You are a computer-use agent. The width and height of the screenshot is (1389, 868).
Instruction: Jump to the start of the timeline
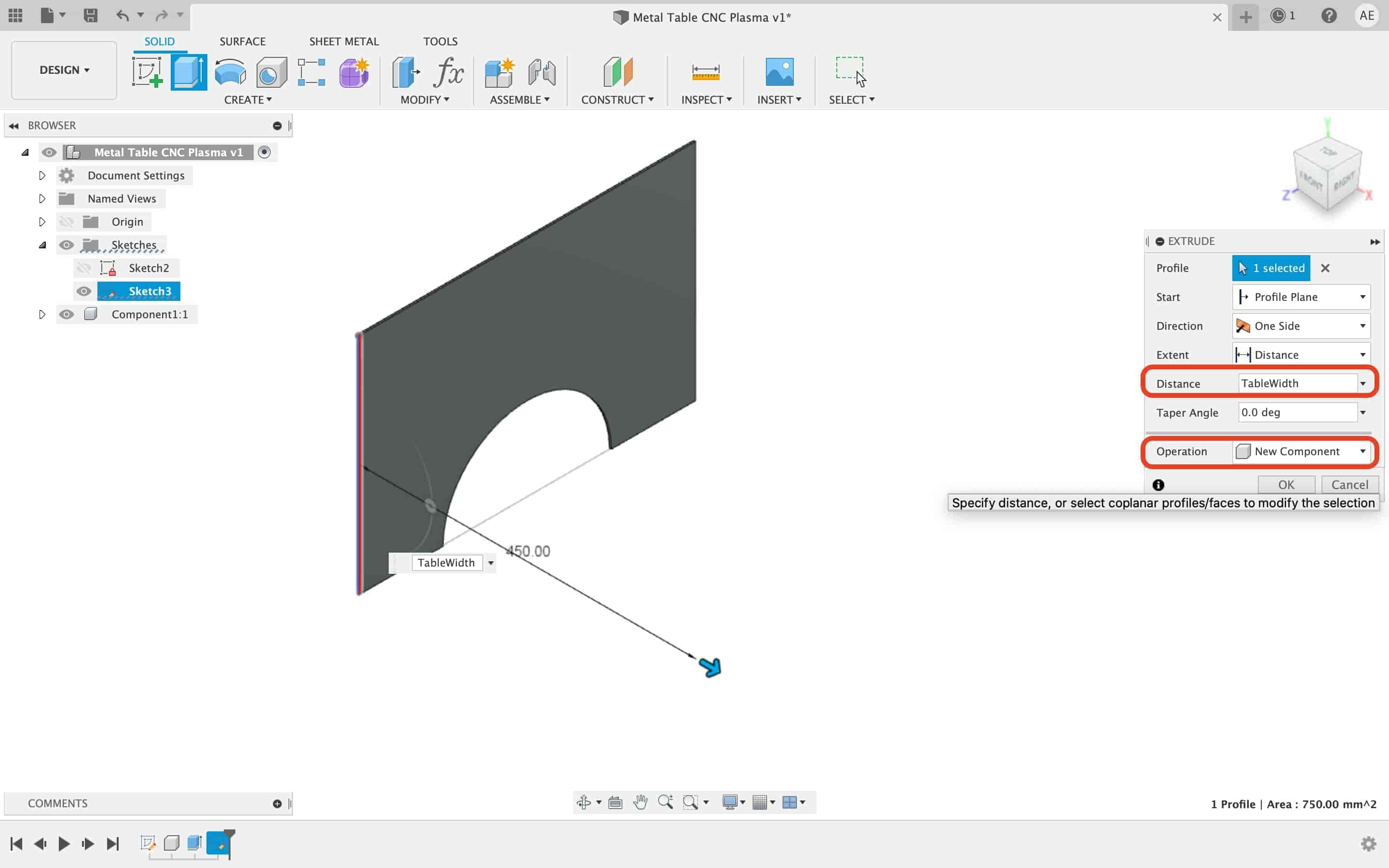[x=16, y=844]
